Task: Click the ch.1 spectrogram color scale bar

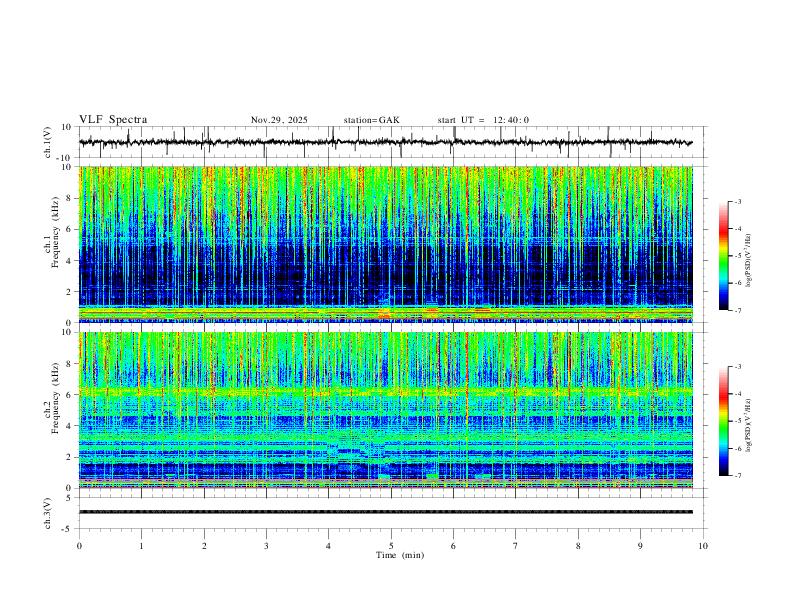Action: 723,256
